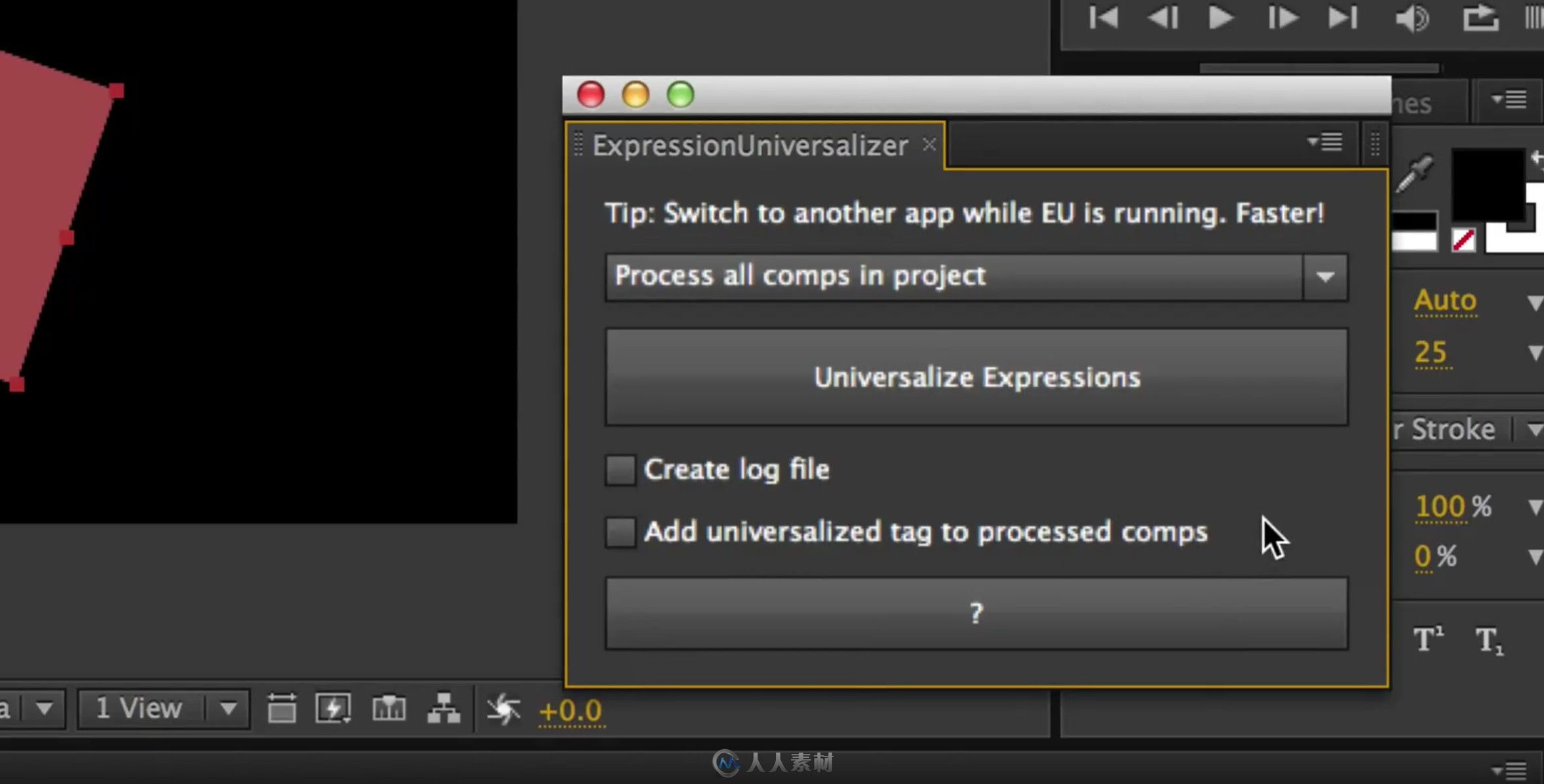The width and height of the screenshot is (1544, 784).
Task: Jump to last frame in preview controls
Action: [x=1342, y=18]
